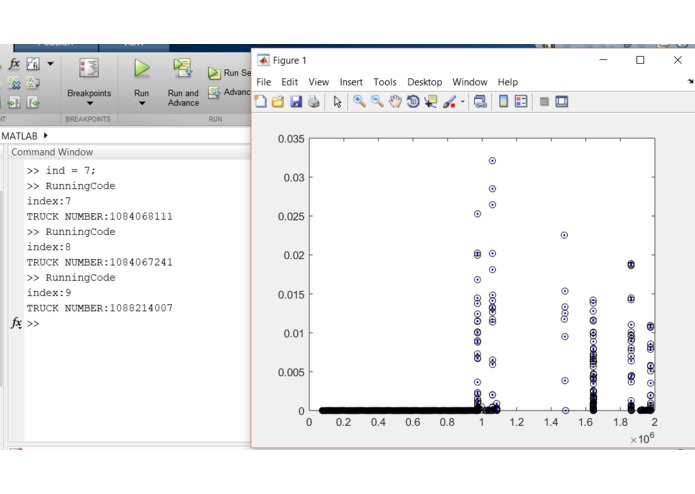Click the Advance button in Run group
This screenshot has height=494, width=695.
point(229,92)
